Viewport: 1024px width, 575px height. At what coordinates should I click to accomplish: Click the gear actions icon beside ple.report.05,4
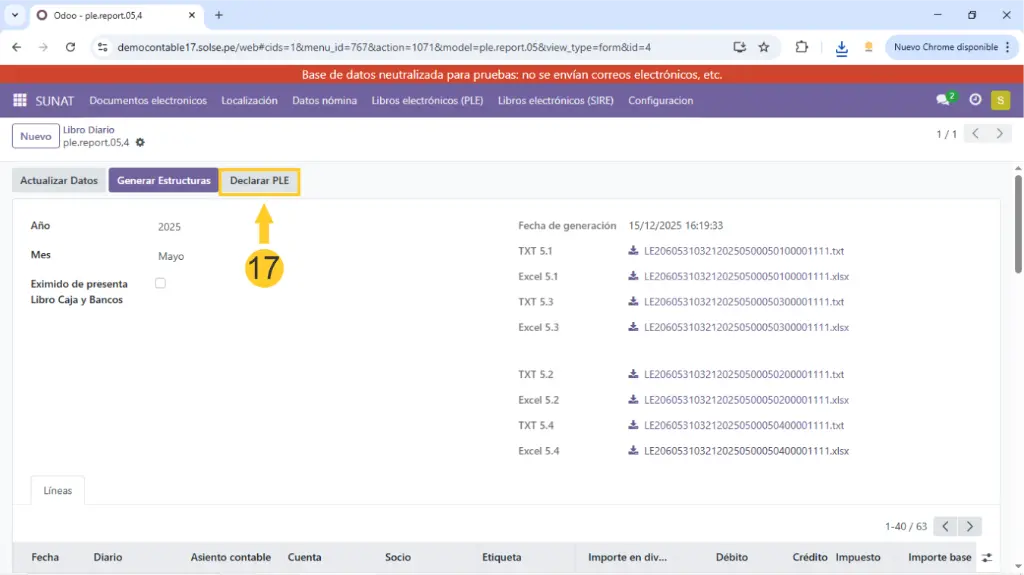click(140, 143)
